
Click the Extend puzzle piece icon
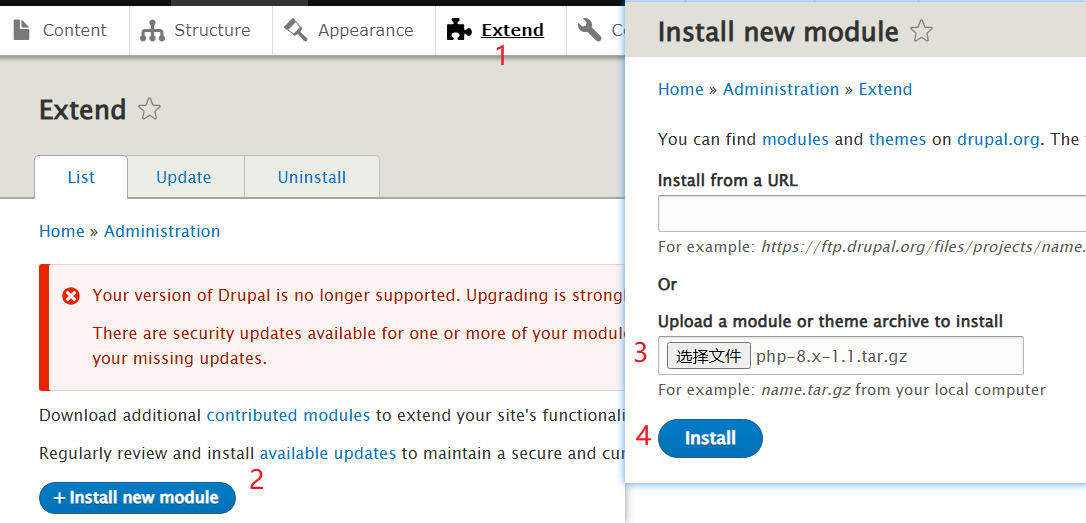click(x=459, y=30)
